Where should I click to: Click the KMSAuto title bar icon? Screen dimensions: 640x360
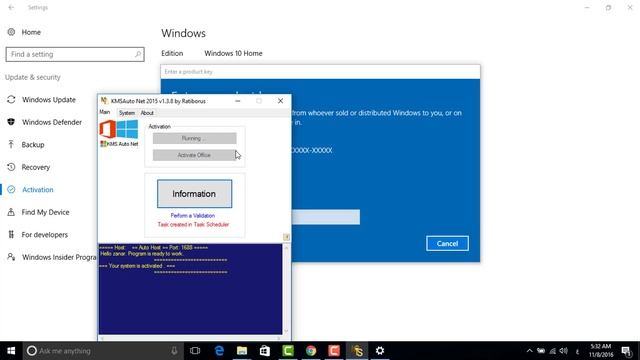point(104,101)
